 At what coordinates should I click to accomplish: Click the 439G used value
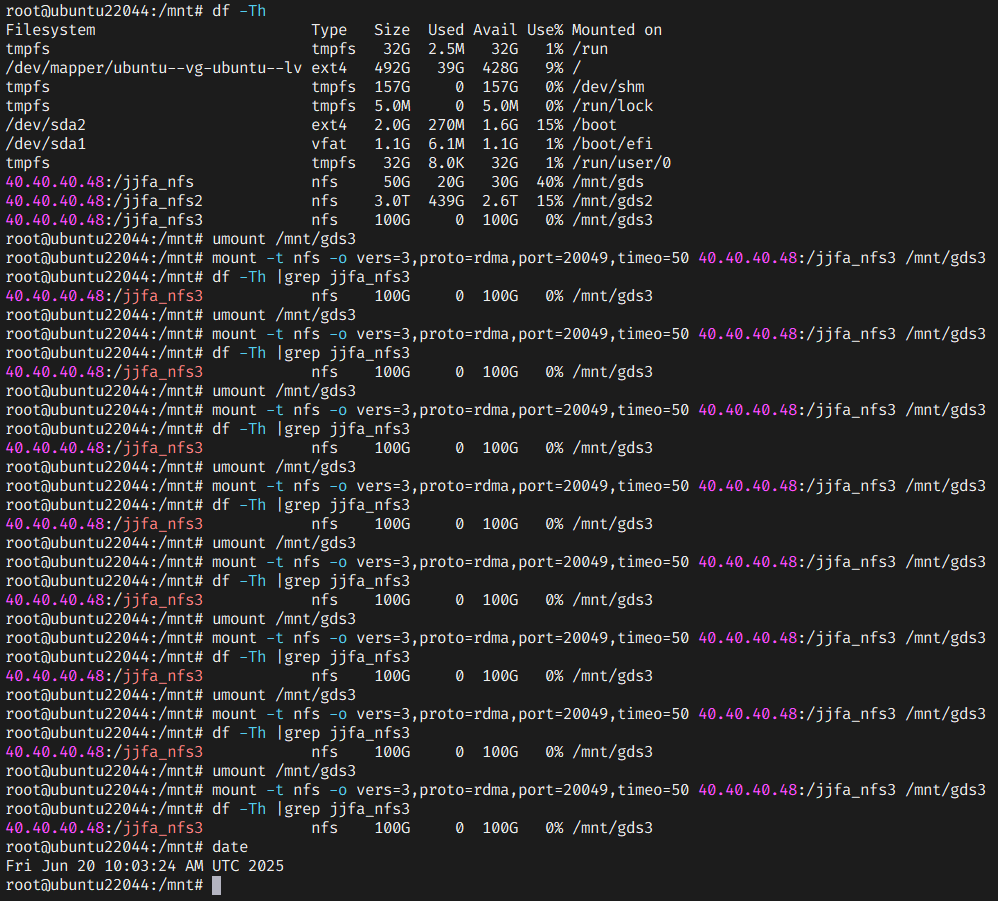coord(446,201)
